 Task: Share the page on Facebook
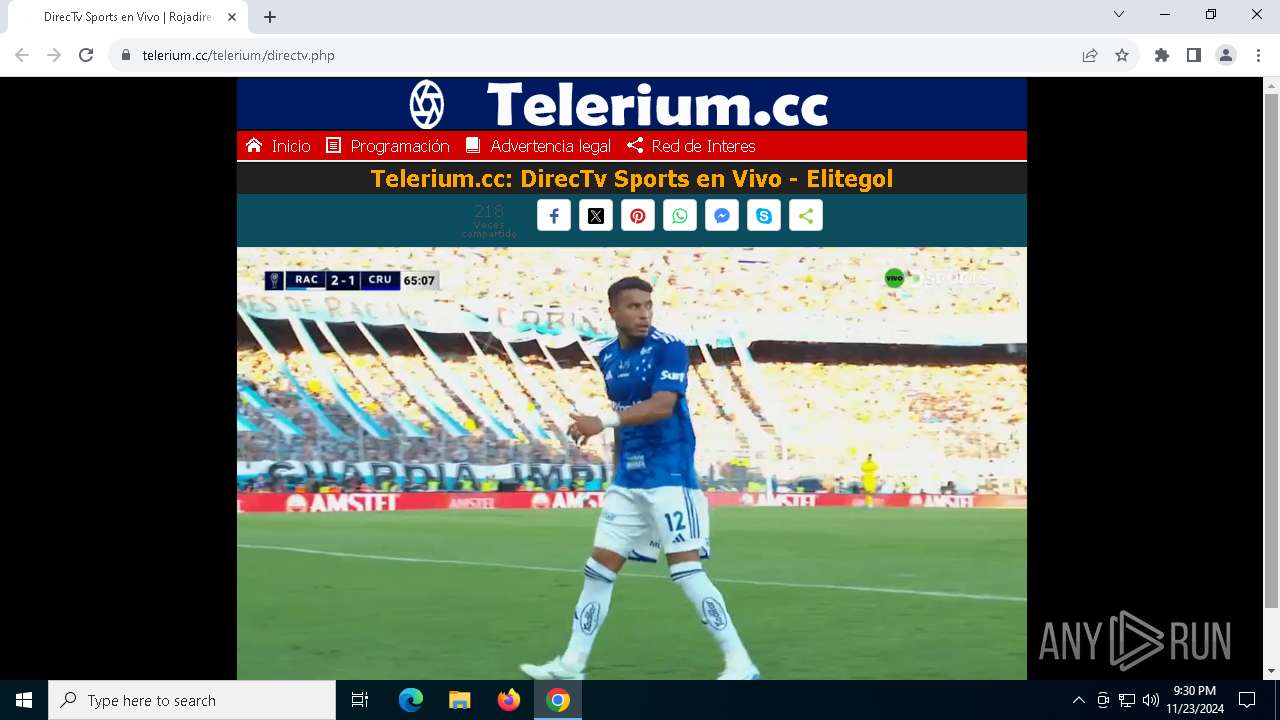click(554, 216)
